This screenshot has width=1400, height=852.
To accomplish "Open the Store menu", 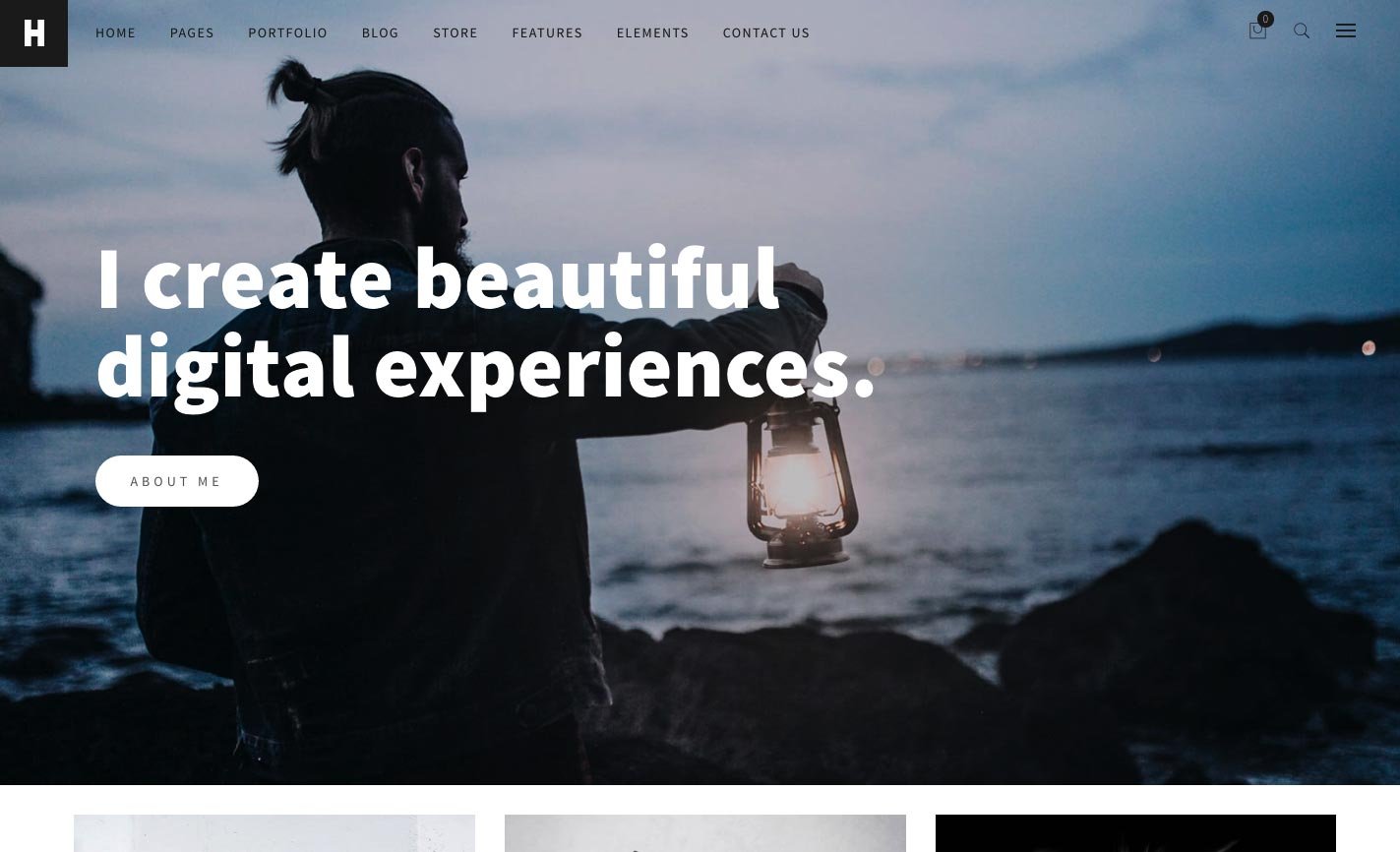I will 456,32.
